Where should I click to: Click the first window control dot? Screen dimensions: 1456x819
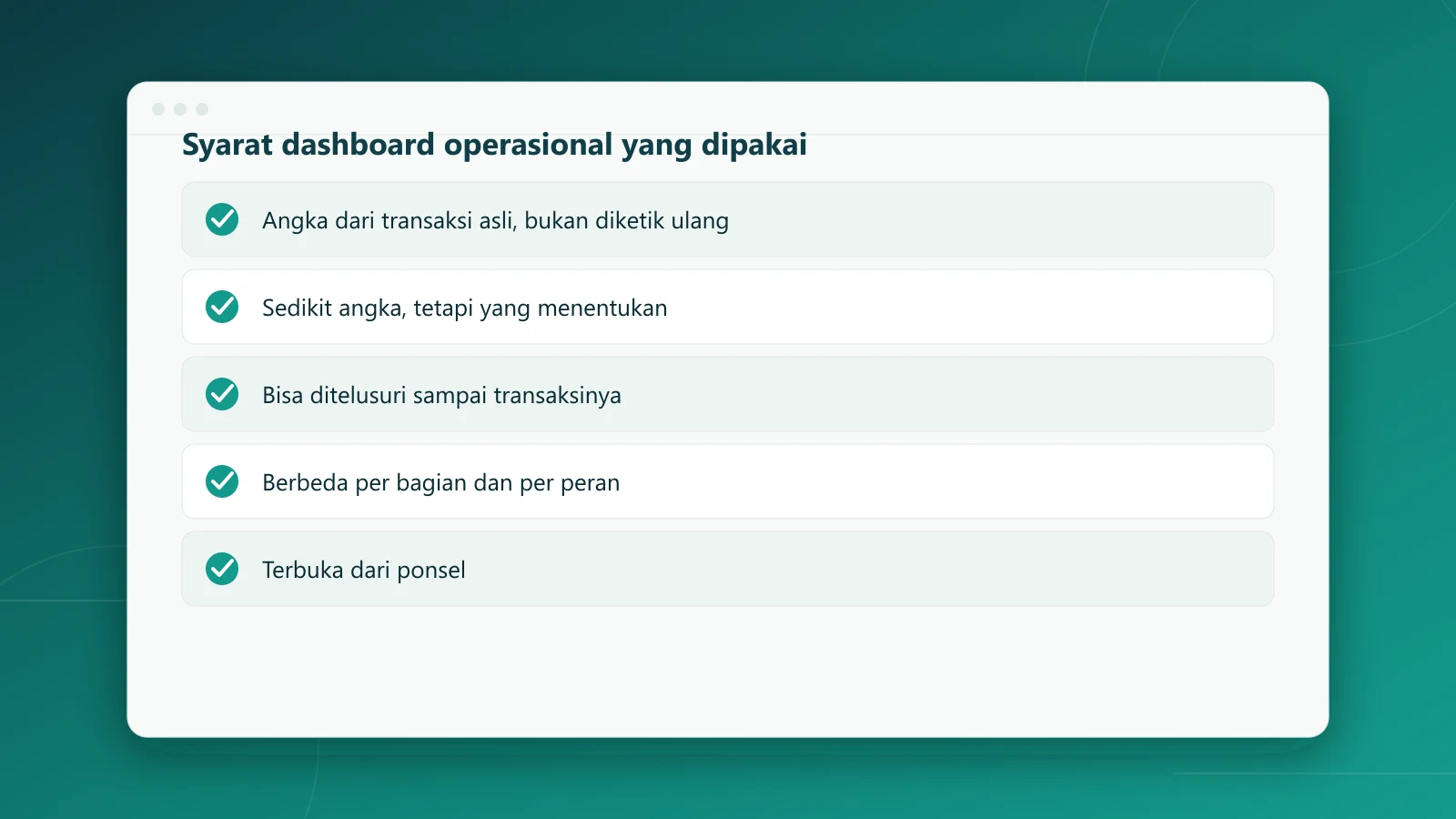(158, 109)
